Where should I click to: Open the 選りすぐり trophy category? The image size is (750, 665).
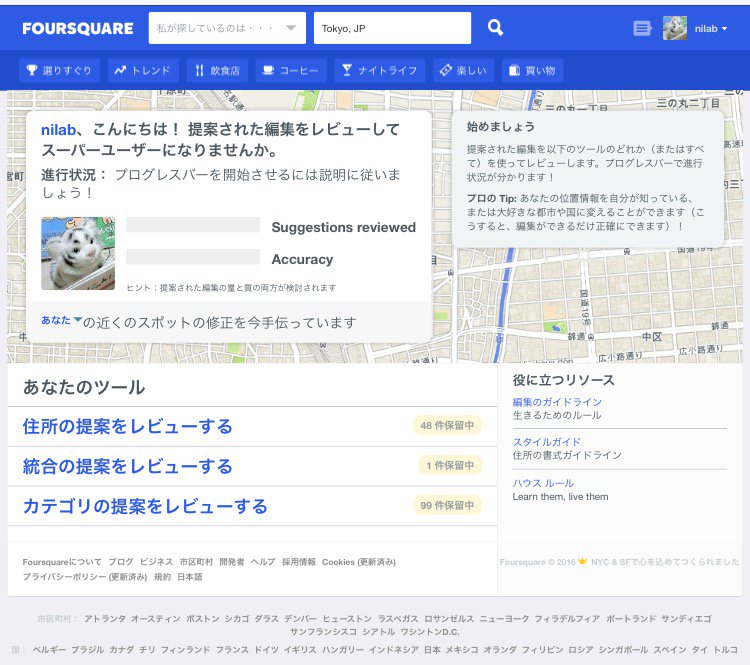[x=60, y=70]
